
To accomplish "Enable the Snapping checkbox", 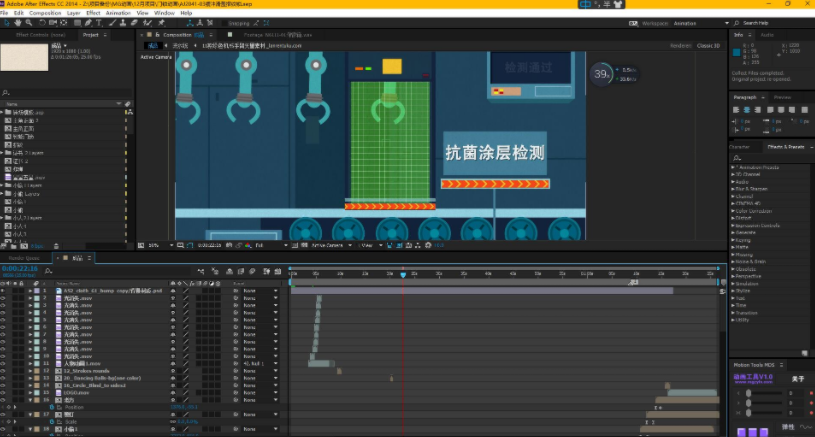I will point(224,23).
